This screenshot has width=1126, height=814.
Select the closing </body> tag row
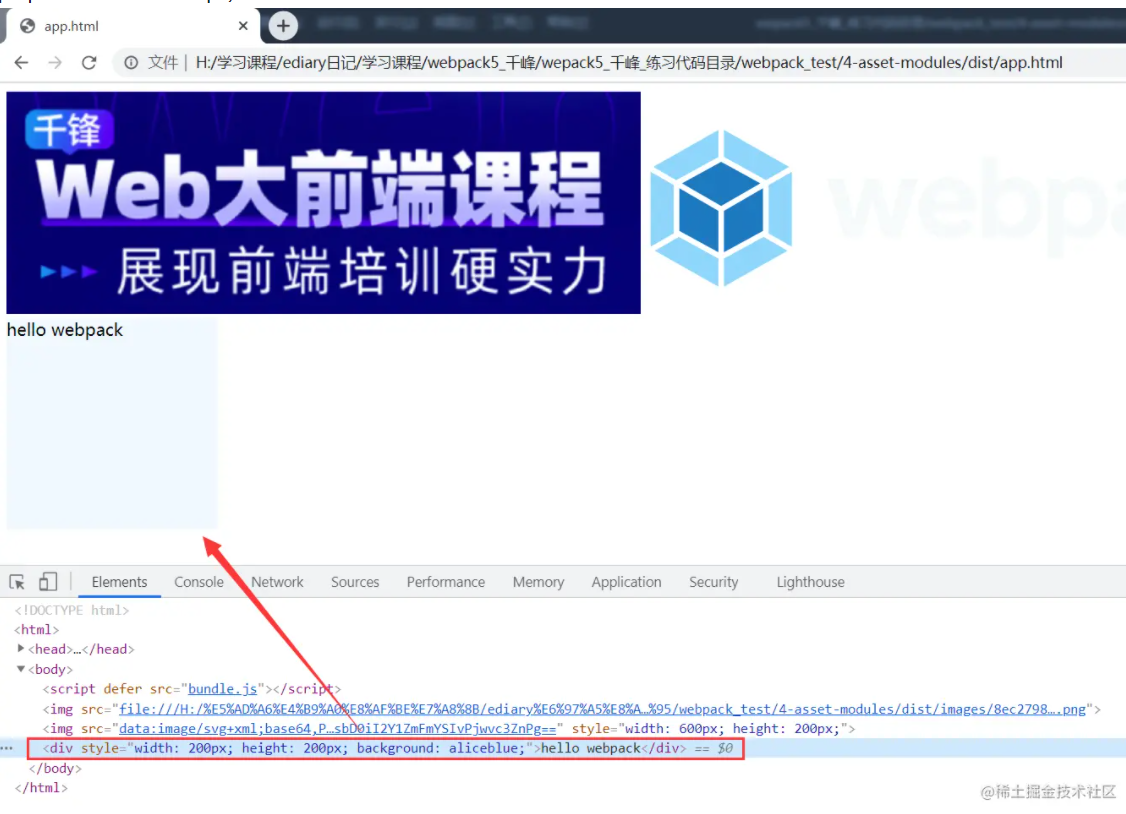tap(55, 768)
